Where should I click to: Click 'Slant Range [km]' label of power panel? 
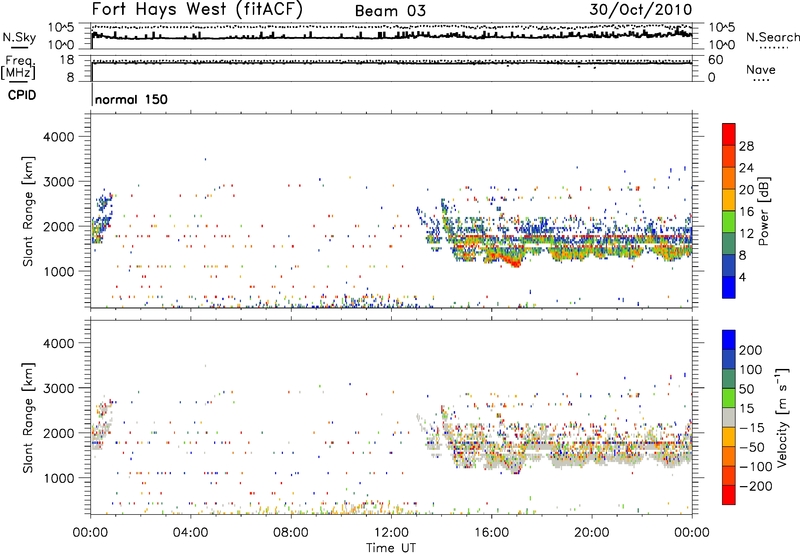pyautogui.click(x=28, y=211)
